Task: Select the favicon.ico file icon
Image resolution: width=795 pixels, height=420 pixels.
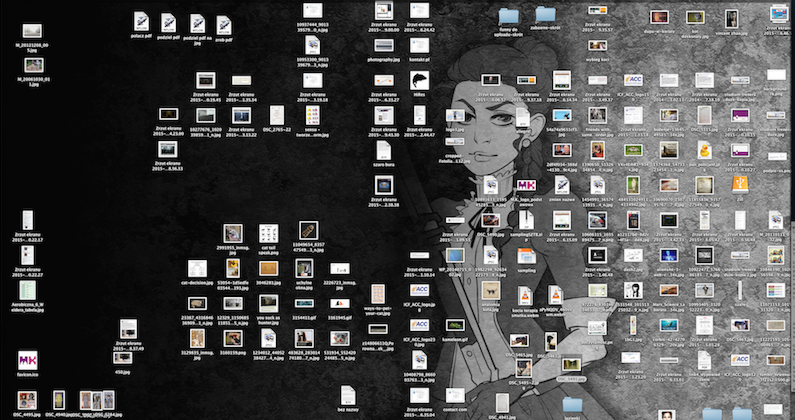Action: (x=27, y=361)
